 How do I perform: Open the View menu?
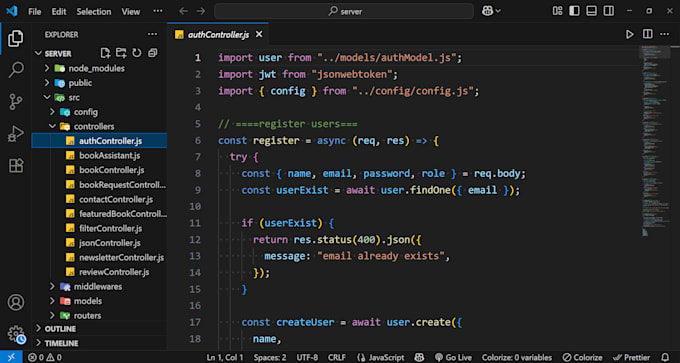131,12
